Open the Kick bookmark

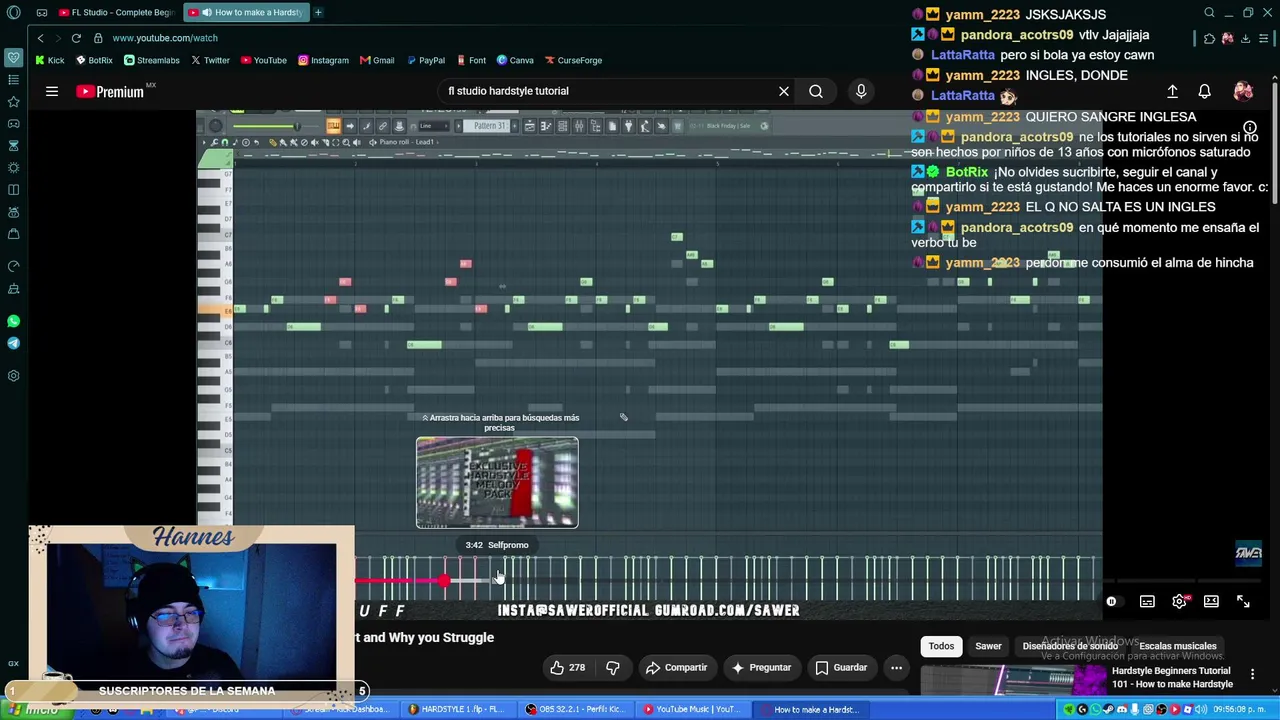[x=50, y=61]
